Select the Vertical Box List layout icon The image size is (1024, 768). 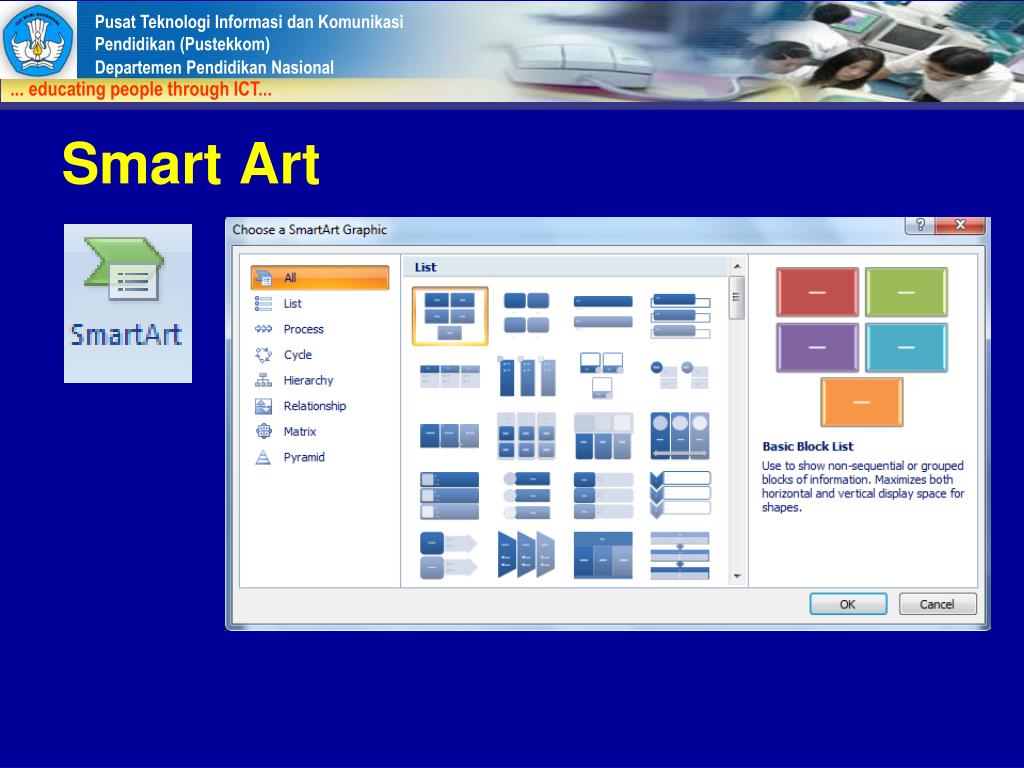(x=680, y=315)
